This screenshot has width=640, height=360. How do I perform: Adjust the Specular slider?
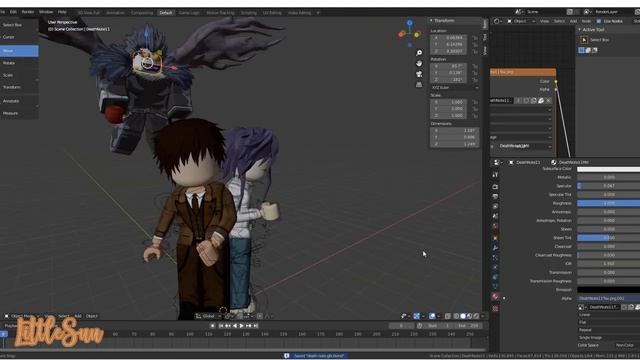pos(609,186)
